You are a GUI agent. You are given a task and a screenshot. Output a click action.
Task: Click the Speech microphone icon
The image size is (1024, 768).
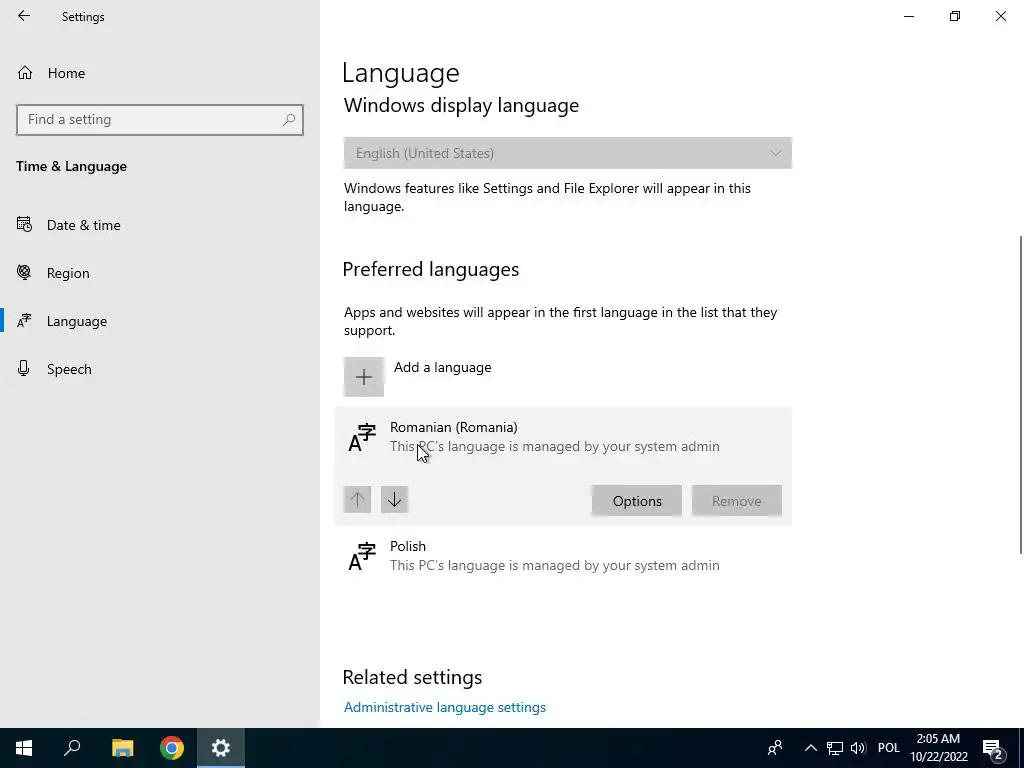(24, 368)
